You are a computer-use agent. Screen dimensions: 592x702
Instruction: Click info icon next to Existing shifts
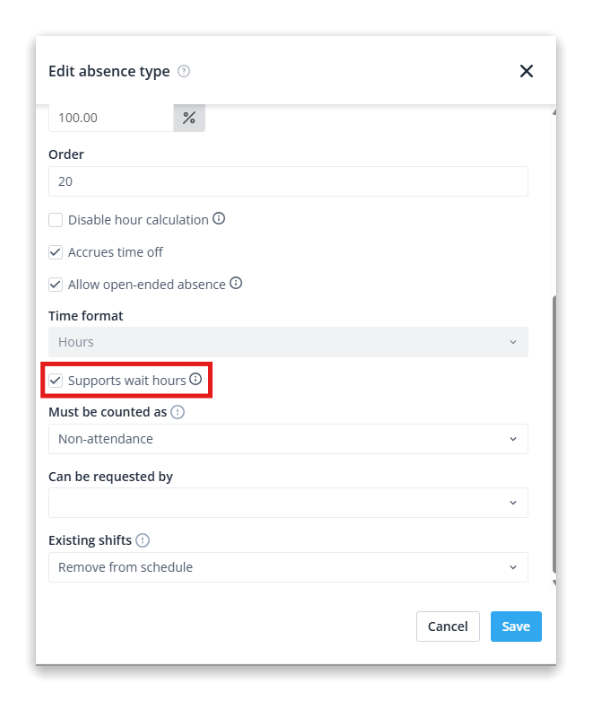[x=142, y=540]
